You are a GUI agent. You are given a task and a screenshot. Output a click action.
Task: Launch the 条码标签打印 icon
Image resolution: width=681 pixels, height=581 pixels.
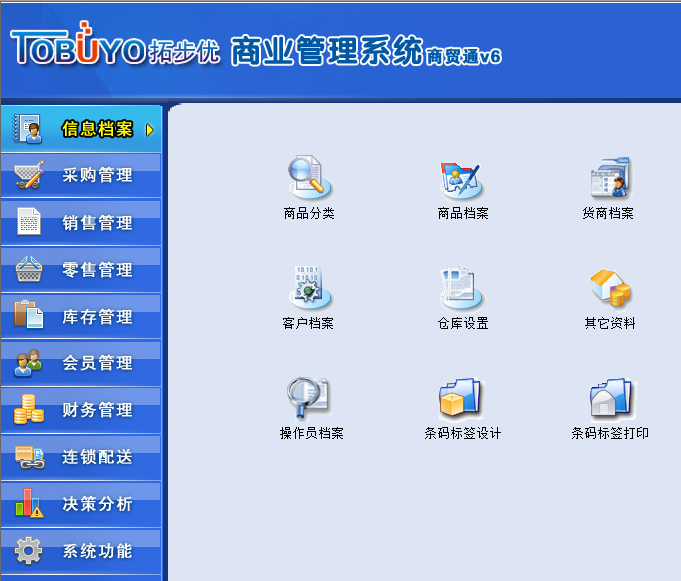coord(609,399)
